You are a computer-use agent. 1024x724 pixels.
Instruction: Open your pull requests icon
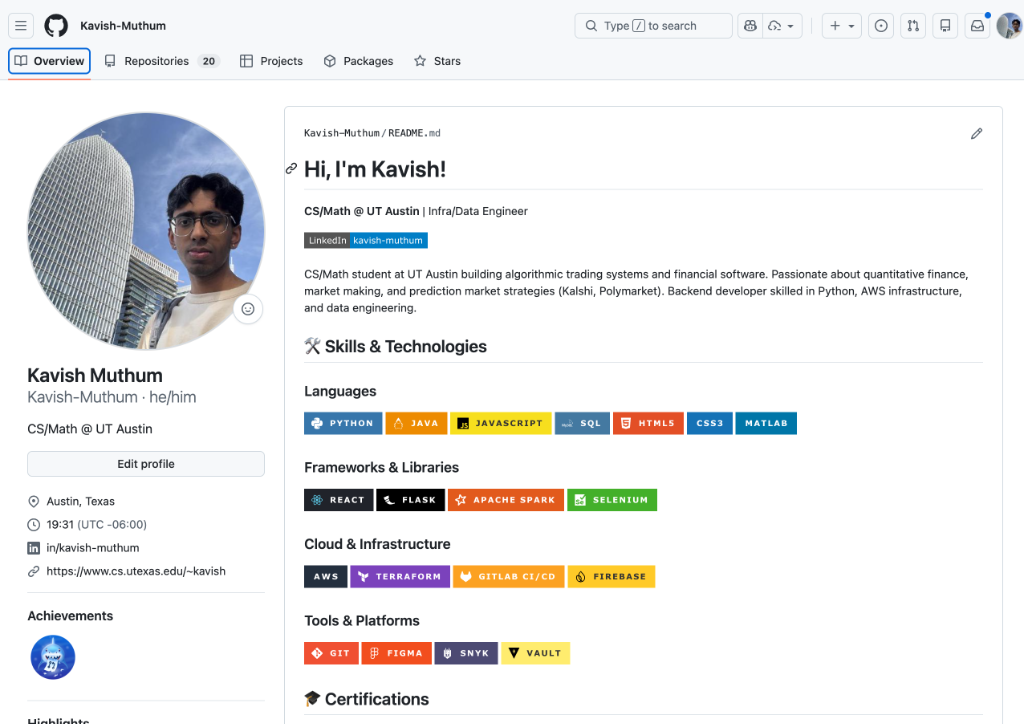[x=912, y=25]
